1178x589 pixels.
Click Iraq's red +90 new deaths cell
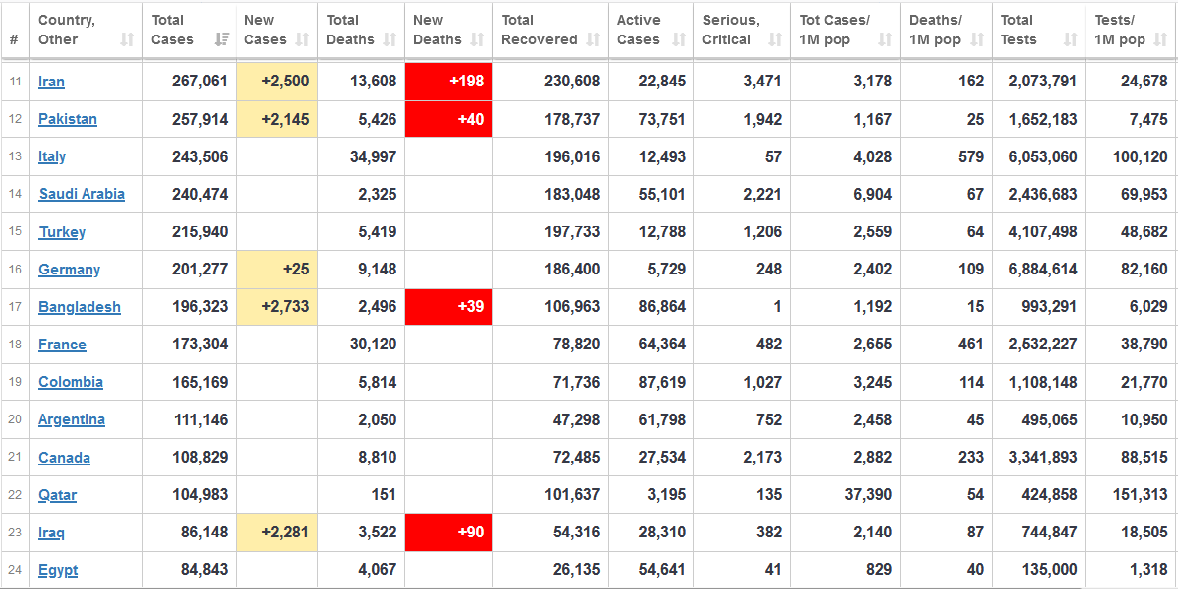click(448, 532)
